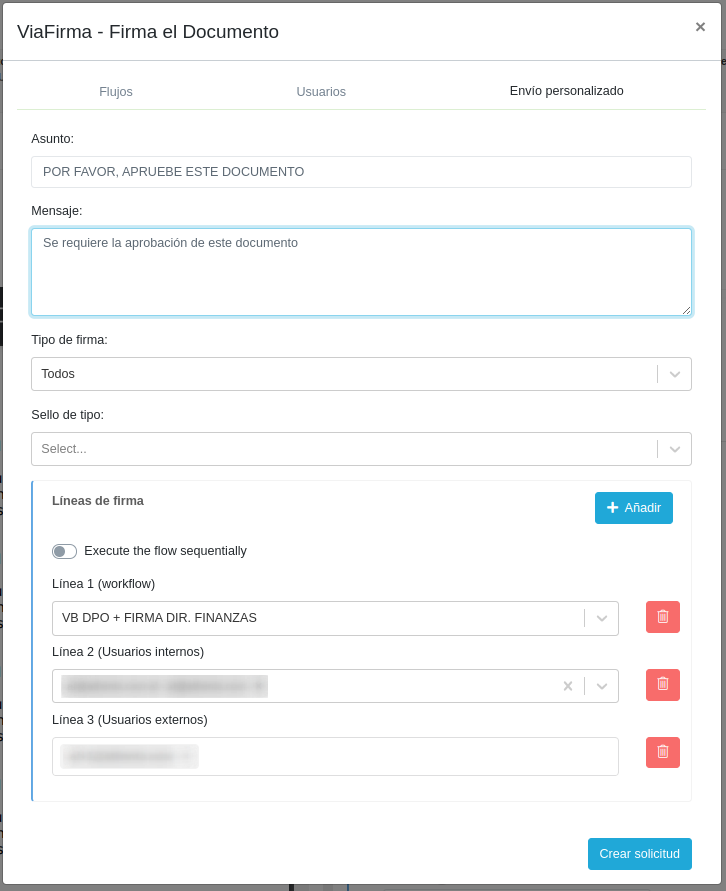Expand the Tipo de firma dropdown
This screenshot has height=891, width=726.
[675, 374]
